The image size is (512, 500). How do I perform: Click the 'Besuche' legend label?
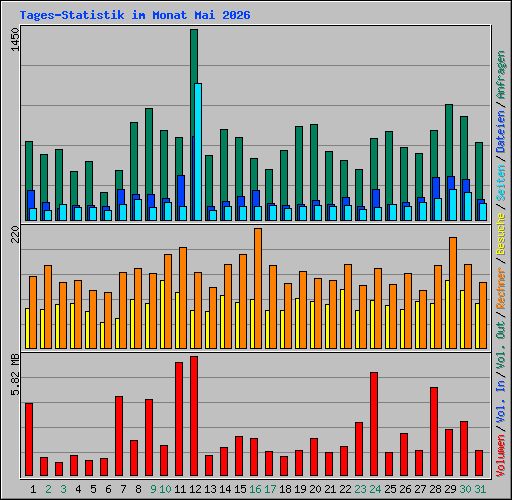coord(501,234)
